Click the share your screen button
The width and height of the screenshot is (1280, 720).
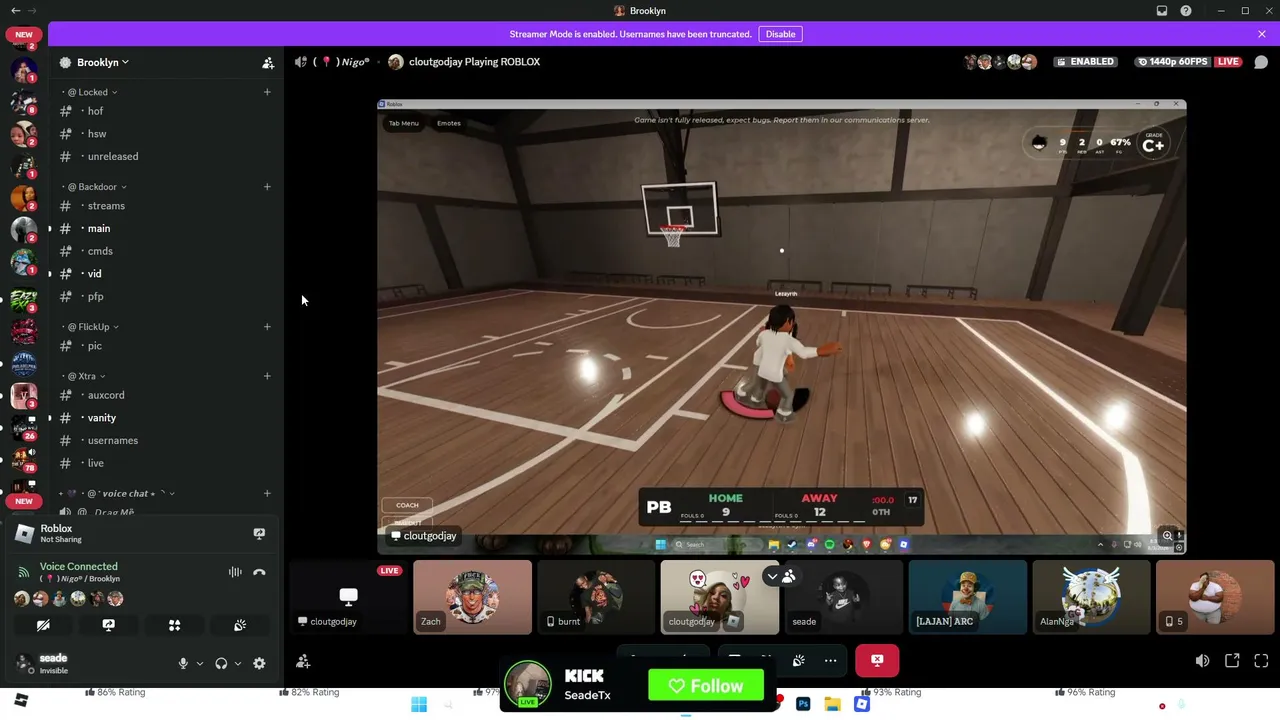point(109,625)
